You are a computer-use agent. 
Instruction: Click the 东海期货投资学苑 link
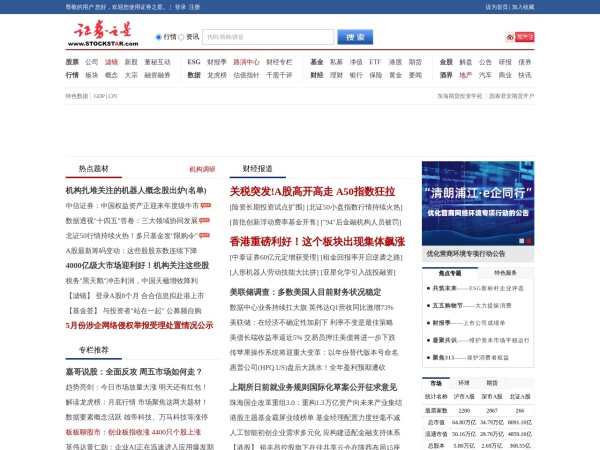[x=460, y=96]
